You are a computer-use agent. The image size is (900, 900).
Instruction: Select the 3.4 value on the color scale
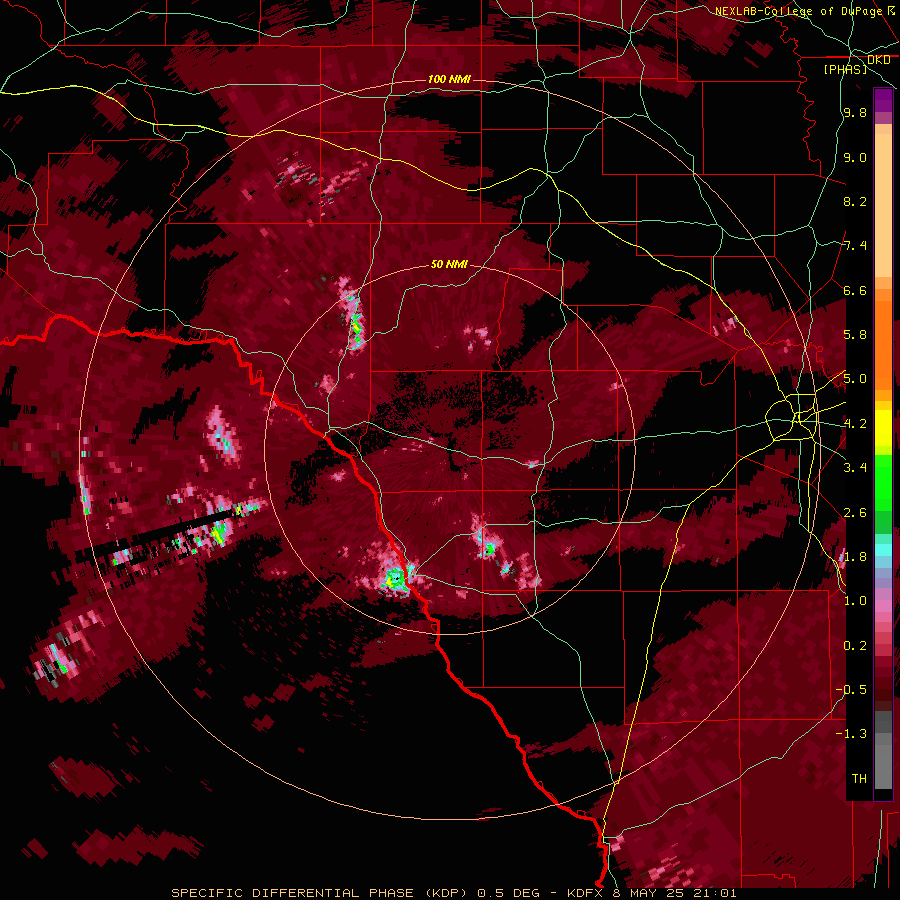pos(855,468)
